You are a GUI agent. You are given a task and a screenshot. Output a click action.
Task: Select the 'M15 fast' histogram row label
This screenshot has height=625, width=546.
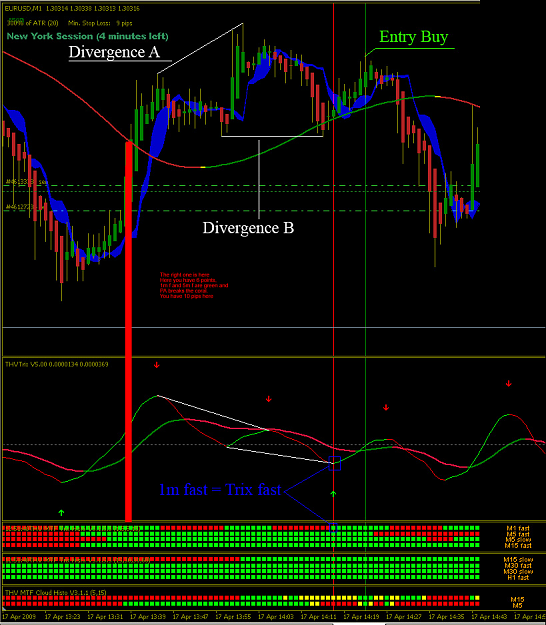[x=518, y=545]
